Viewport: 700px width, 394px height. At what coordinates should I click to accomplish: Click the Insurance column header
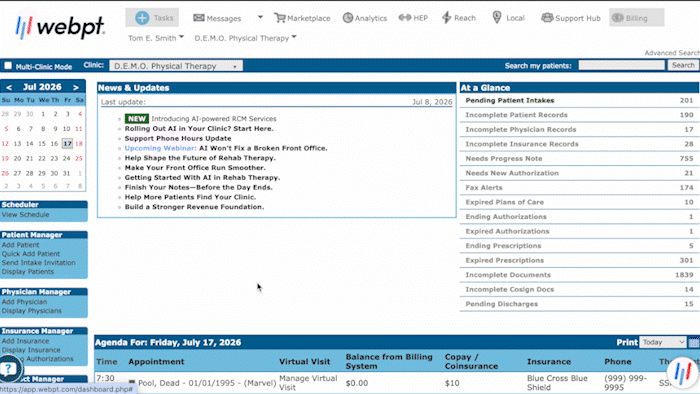point(549,362)
